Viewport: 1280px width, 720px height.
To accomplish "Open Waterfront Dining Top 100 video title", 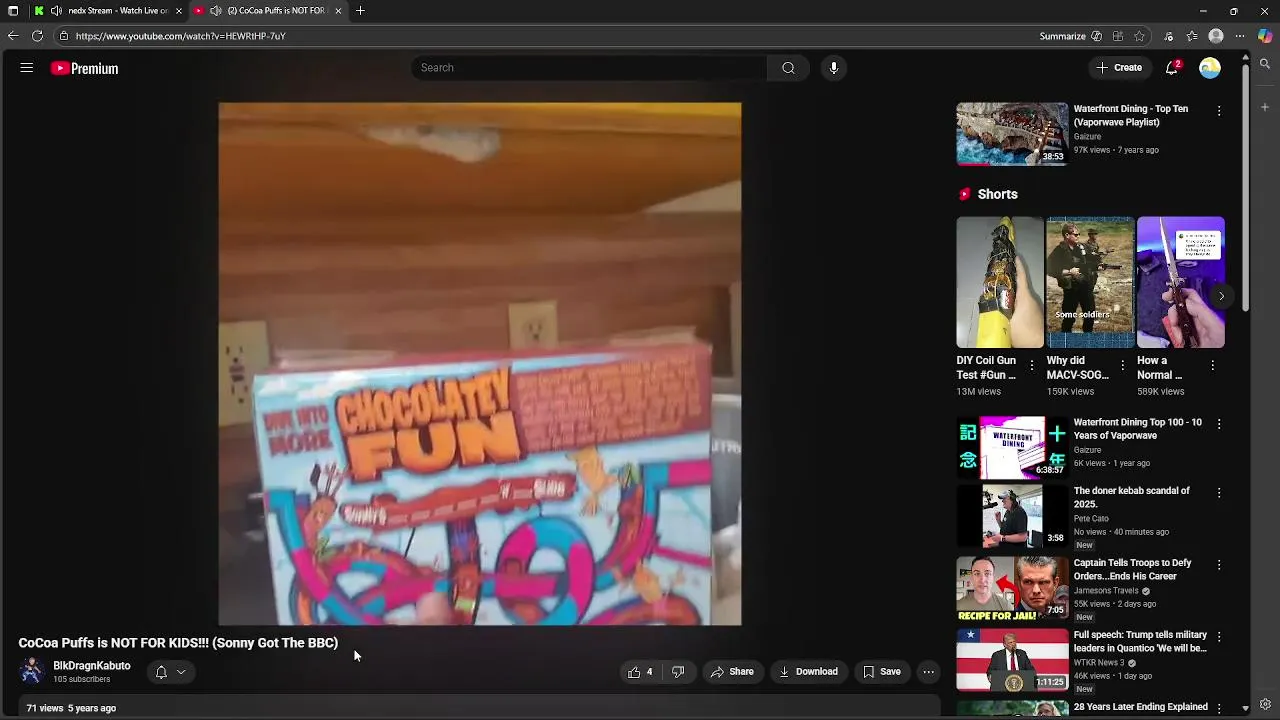I will pos(1138,429).
